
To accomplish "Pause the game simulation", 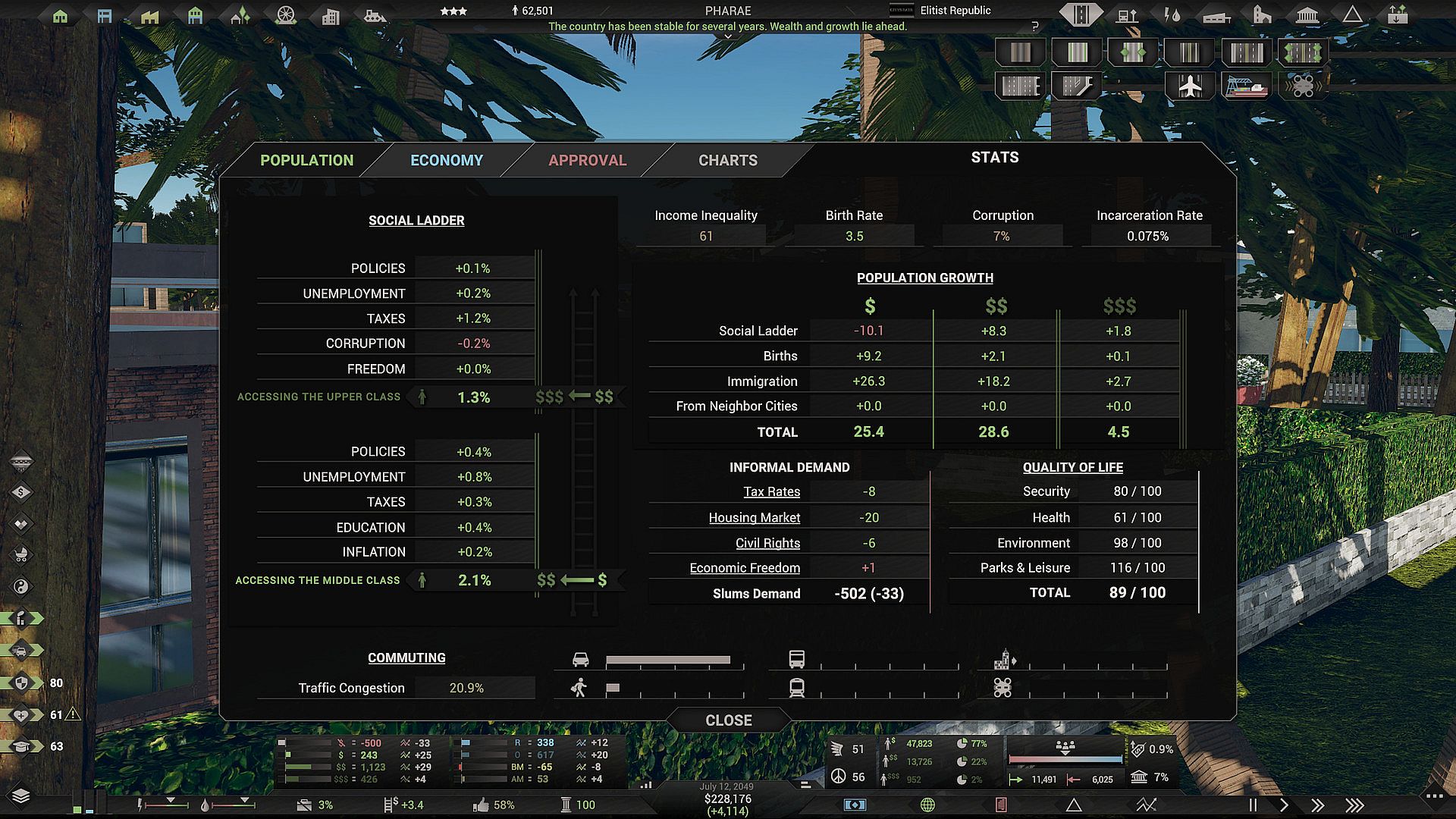I will [1253, 805].
